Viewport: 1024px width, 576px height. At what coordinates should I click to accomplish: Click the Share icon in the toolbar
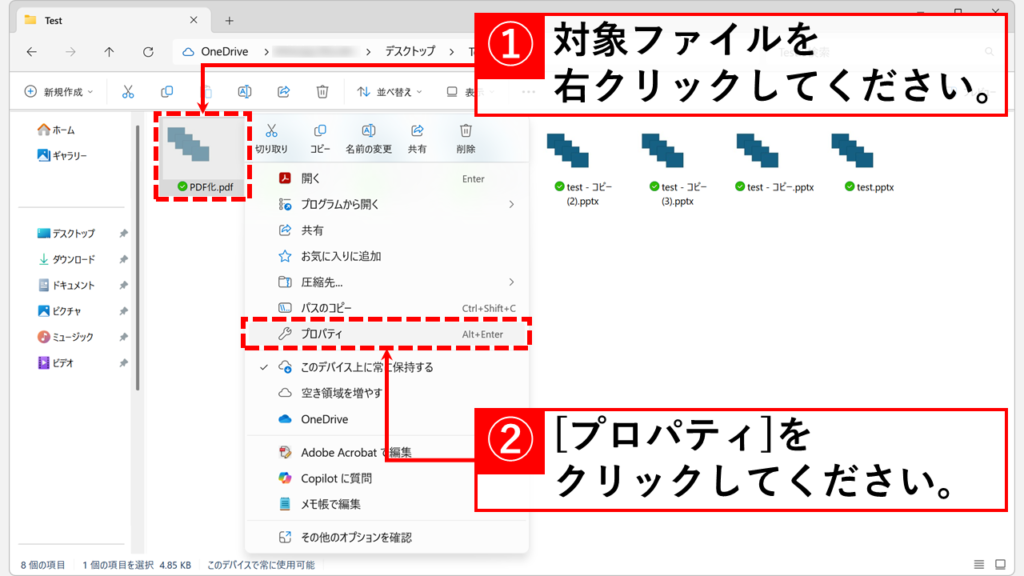pyautogui.click(x=283, y=92)
